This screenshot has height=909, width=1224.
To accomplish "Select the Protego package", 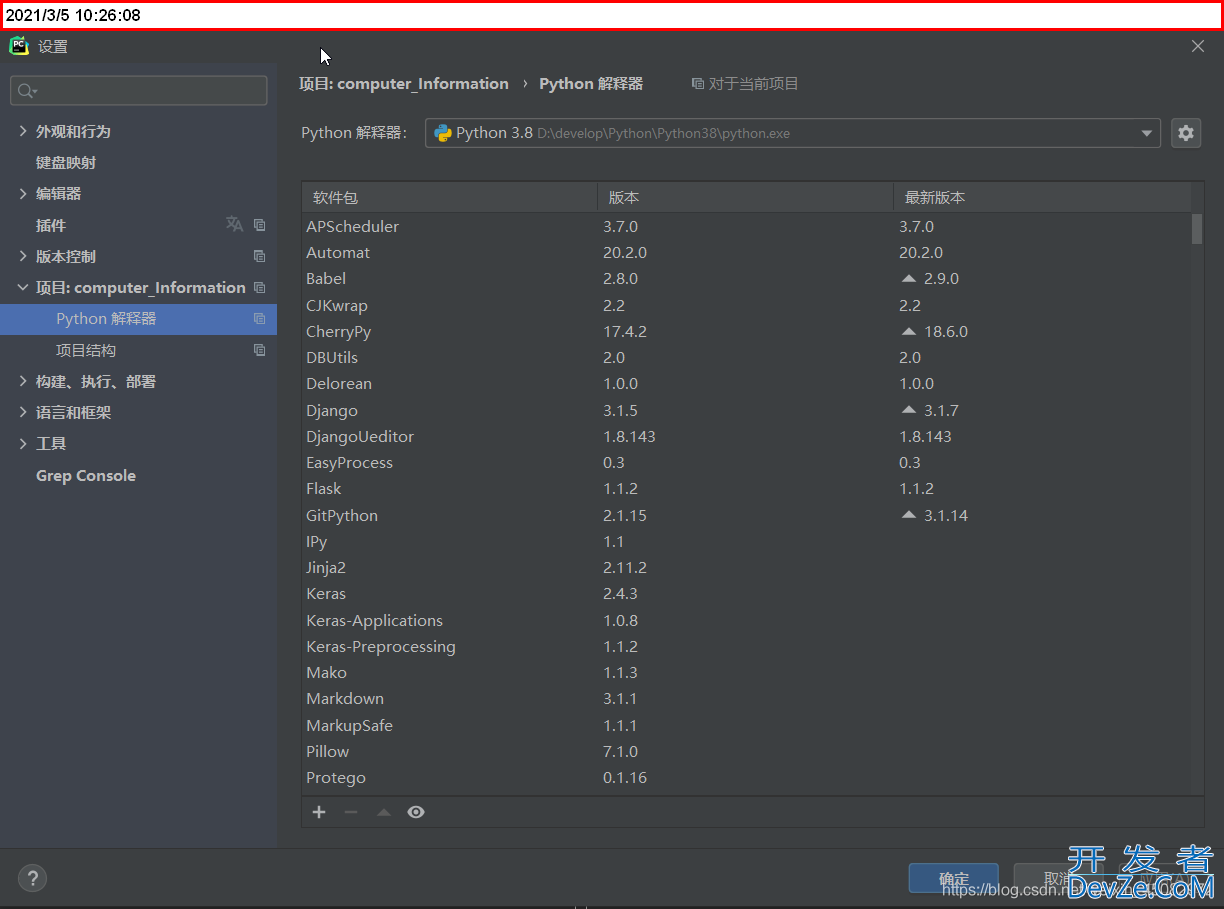I will tap(746, 777).
